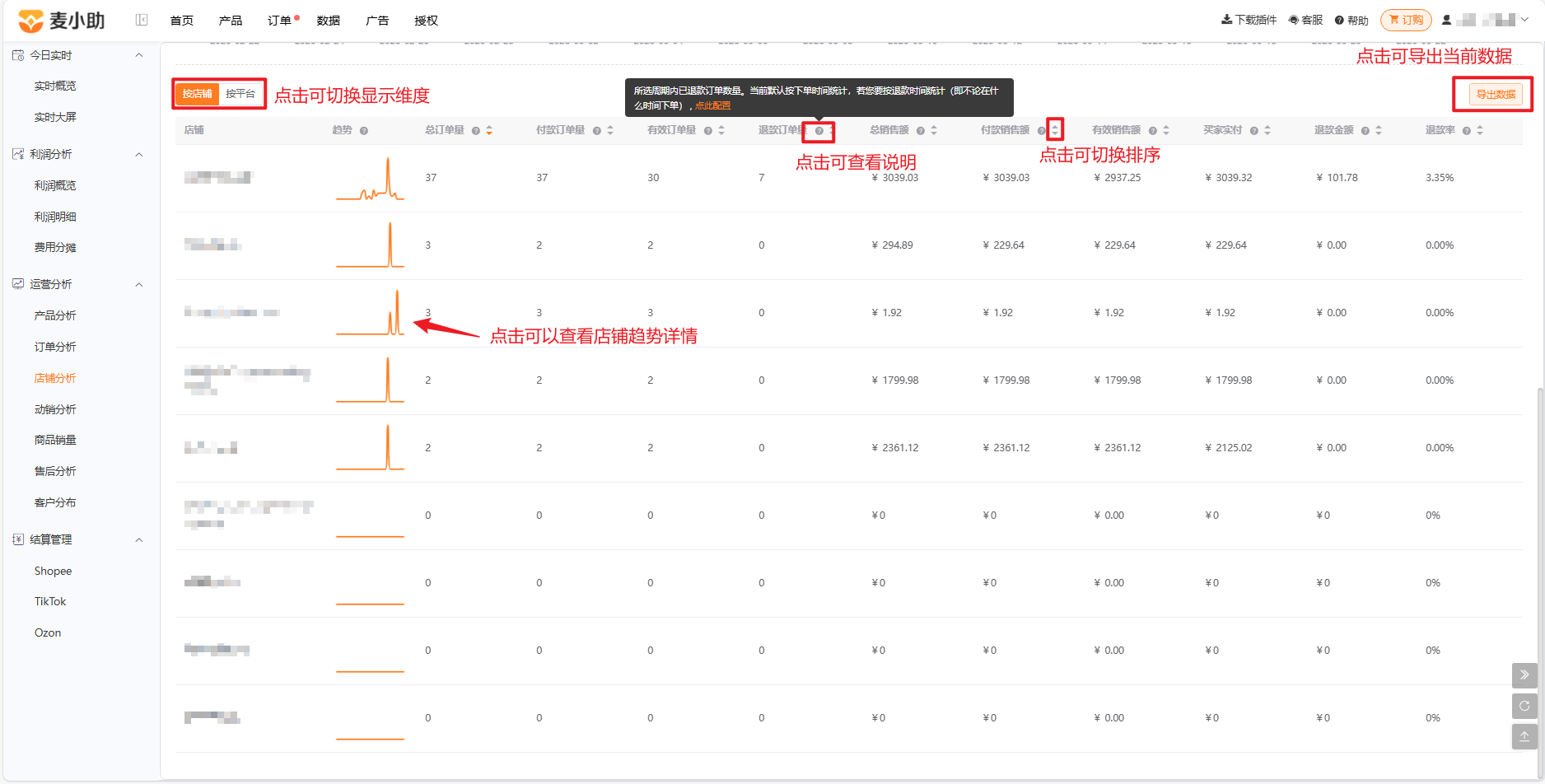This screenshot has height=784, width=1545.
Task: Click the 导出数据 export button
Action: [1496, 95]
